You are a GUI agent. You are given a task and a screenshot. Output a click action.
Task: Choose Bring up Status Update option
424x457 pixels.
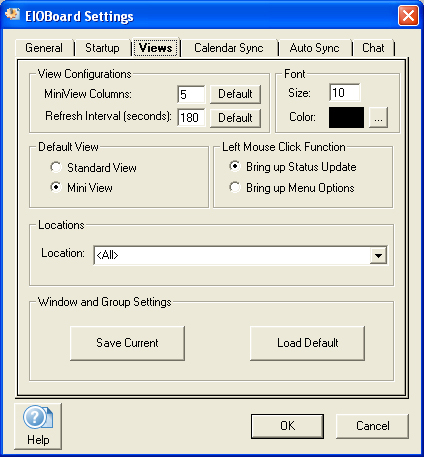coord(235,166)
